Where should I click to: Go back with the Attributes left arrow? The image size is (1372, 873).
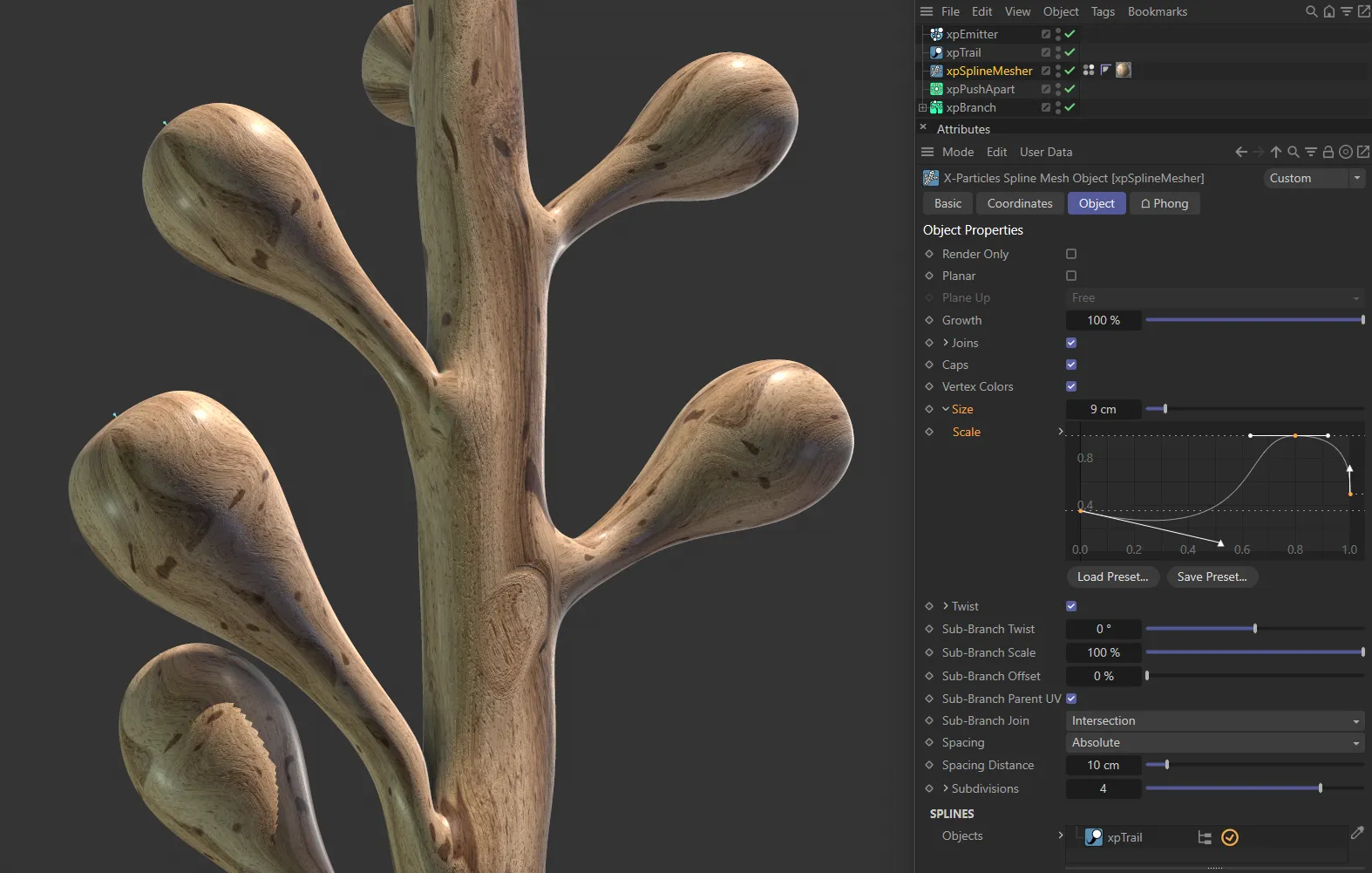(1241, 152)
